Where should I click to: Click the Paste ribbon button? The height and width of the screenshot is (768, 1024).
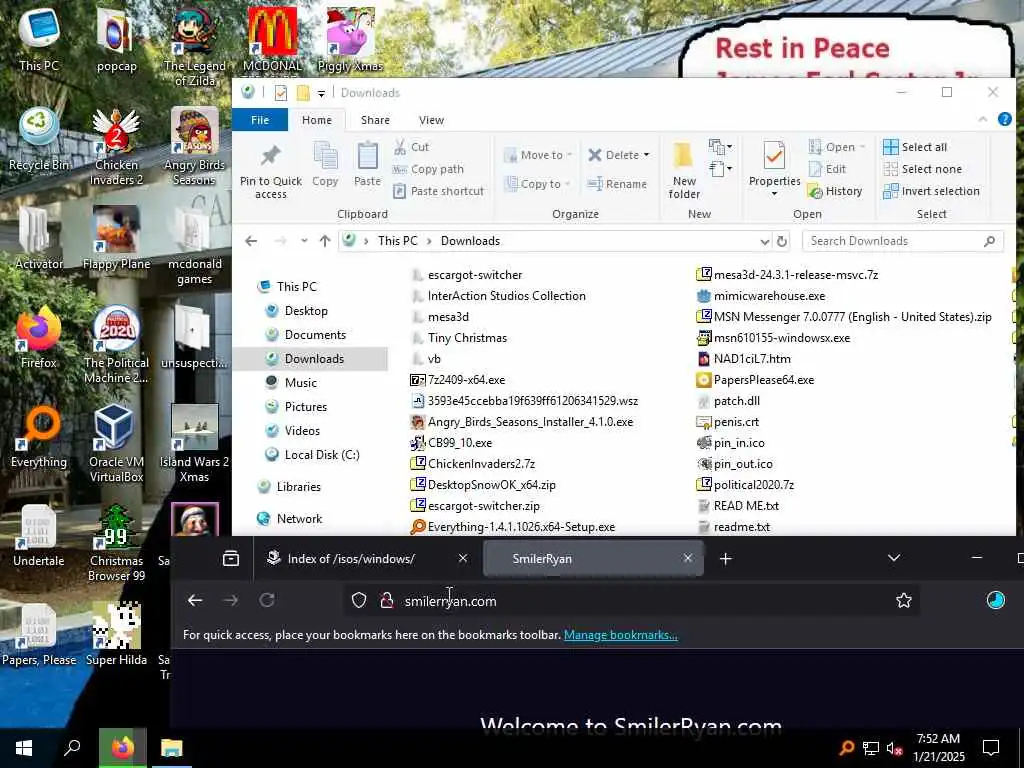[x=367, y=165]
